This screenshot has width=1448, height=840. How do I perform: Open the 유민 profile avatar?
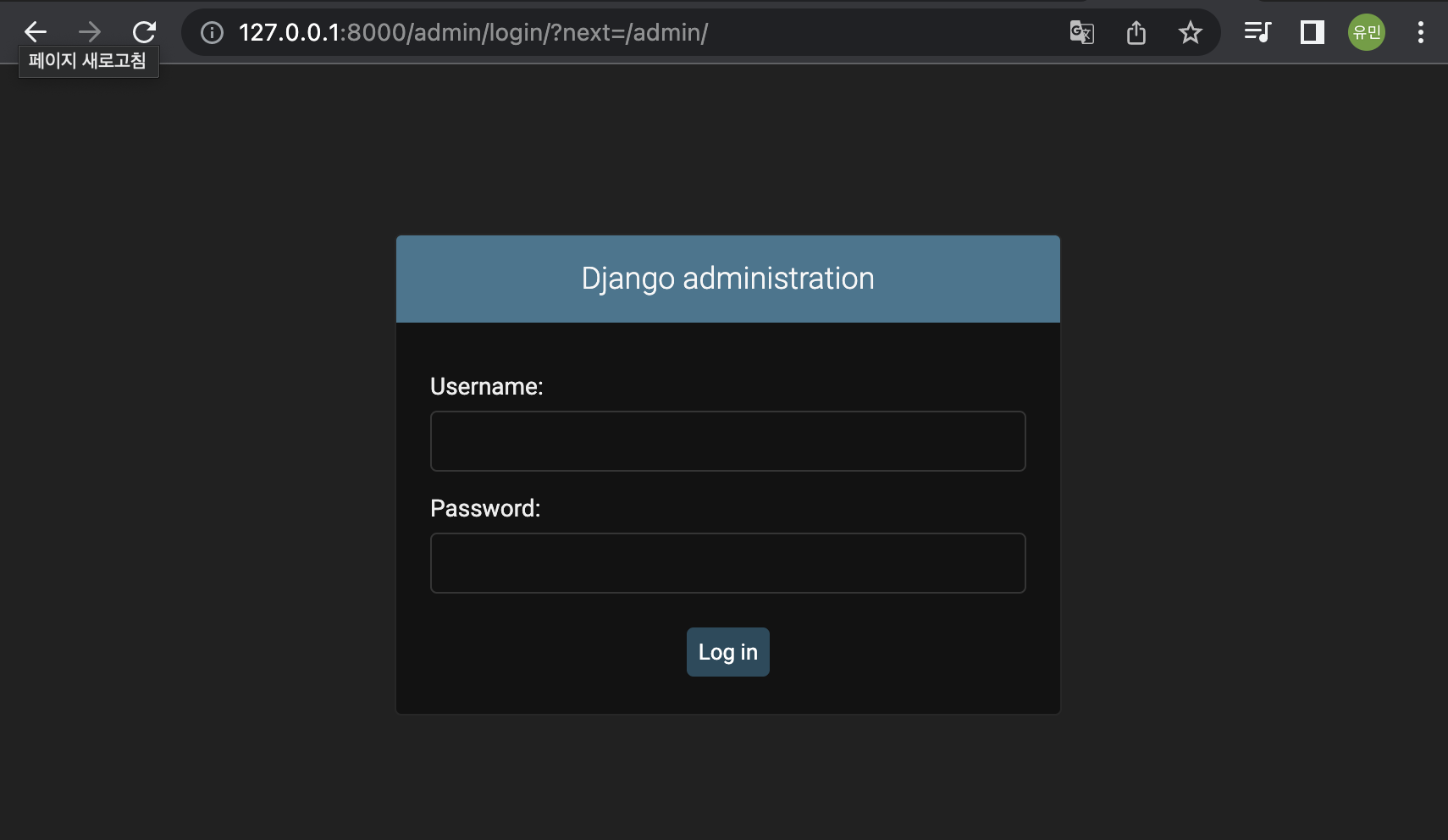point(1367,32)
